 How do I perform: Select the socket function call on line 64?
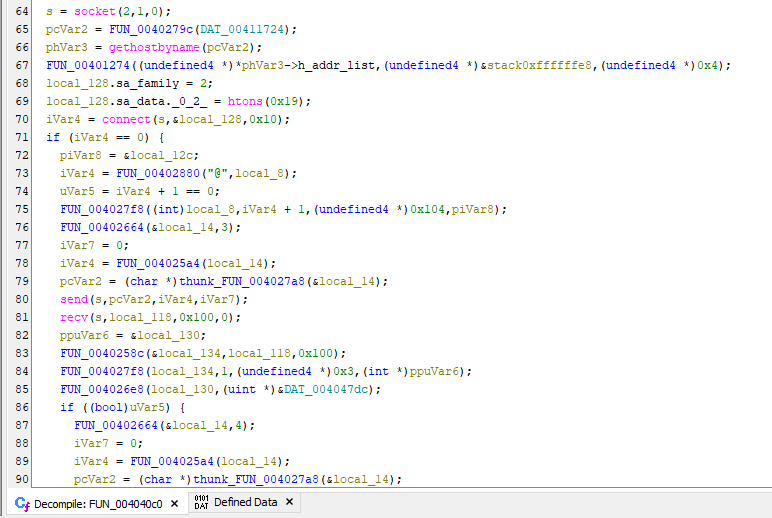pos(87,12)
